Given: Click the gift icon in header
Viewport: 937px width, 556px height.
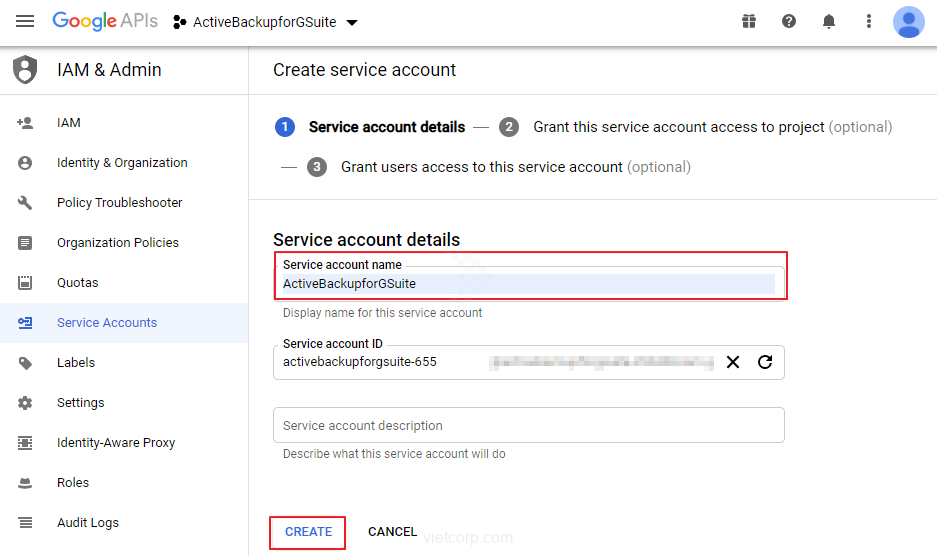Looking at the screenshot, I should [x=749, y=21].
